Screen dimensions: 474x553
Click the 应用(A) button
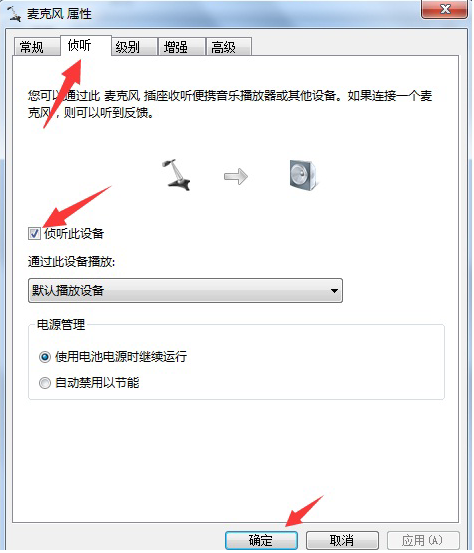pyautogui.click(x=423, y=540)
